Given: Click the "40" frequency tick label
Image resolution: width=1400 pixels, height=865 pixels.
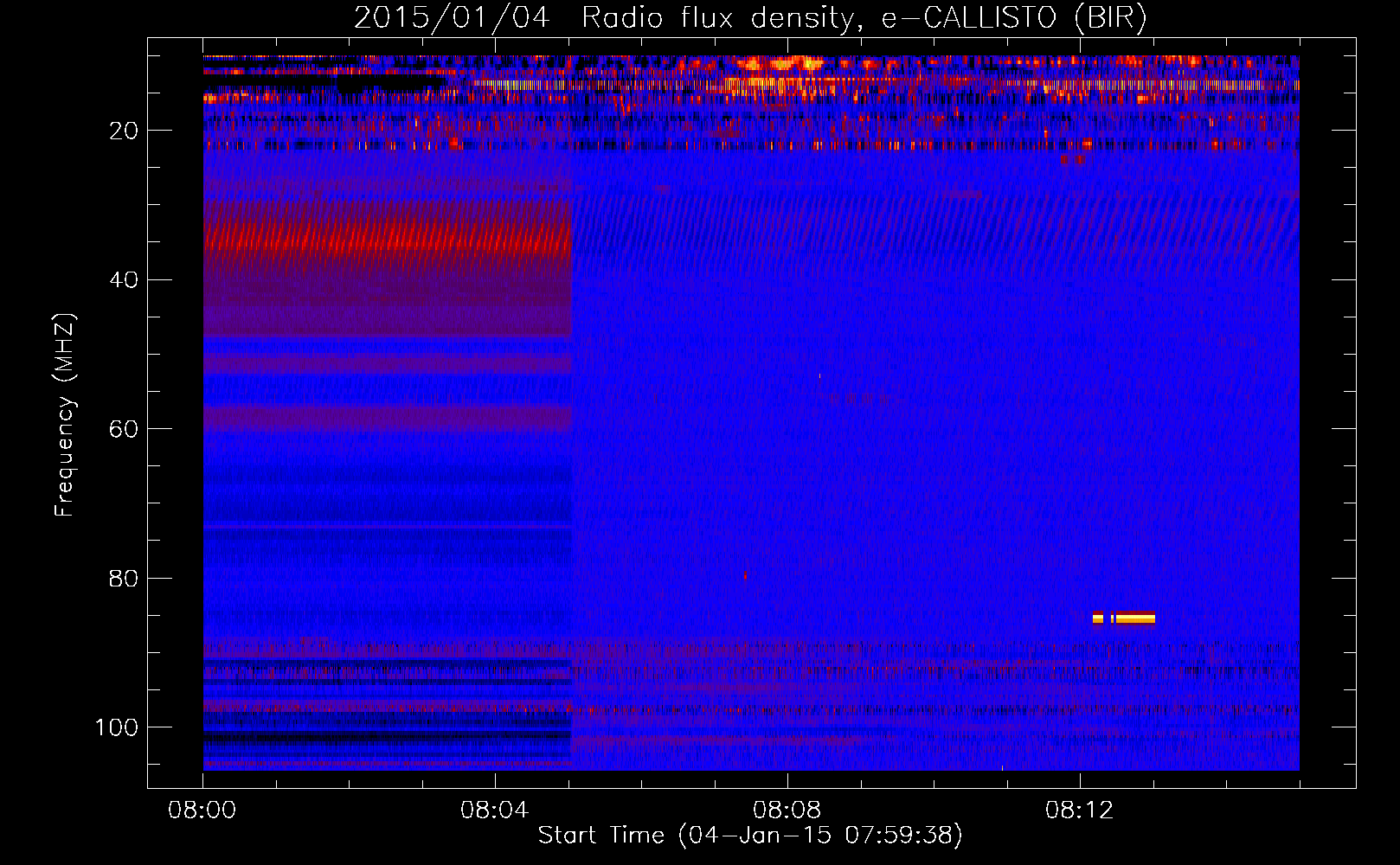Looking at the screenshot, I should click(124, 280).
